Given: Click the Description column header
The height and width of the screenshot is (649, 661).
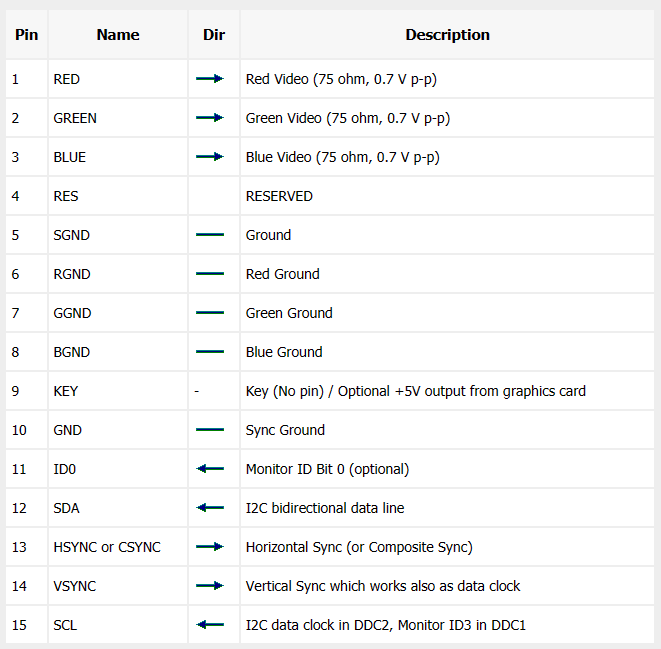Looking at the screenshot, I should point(447,35).
